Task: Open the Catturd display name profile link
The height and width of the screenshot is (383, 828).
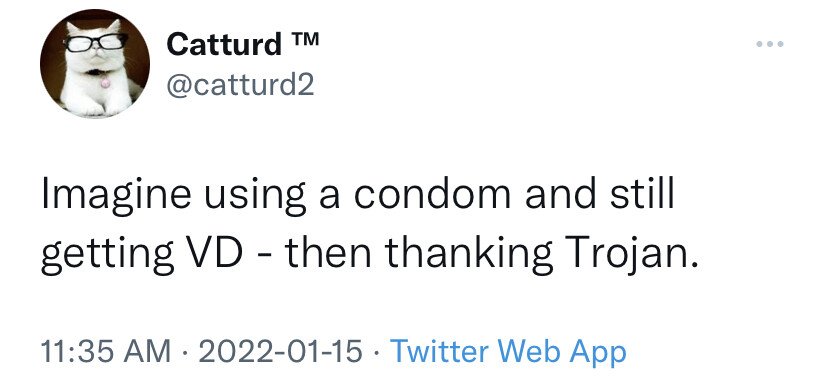Action: click(224, 44)
